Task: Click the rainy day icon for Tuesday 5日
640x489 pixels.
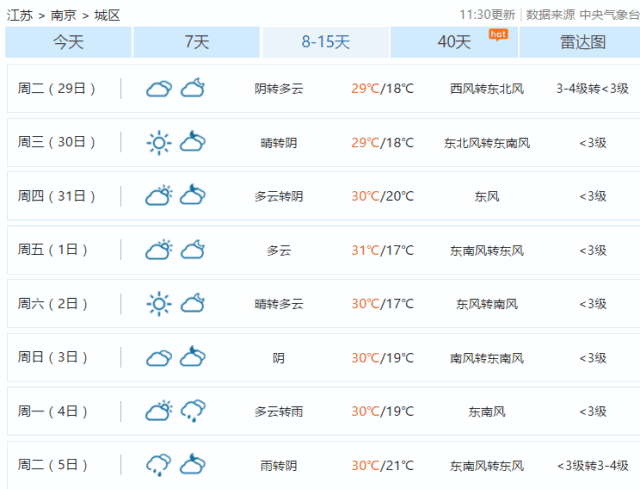Action: (159, 464)
